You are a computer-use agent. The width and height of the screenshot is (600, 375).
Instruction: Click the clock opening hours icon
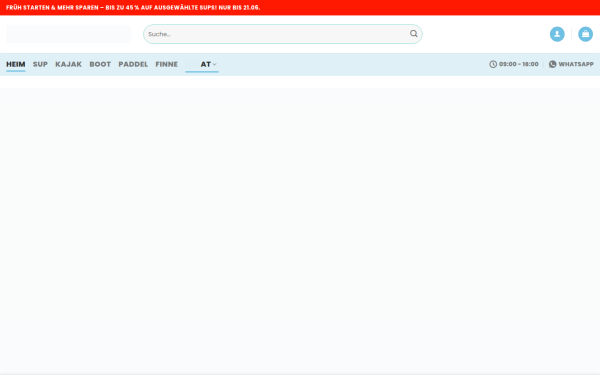[x=493, y=64]
